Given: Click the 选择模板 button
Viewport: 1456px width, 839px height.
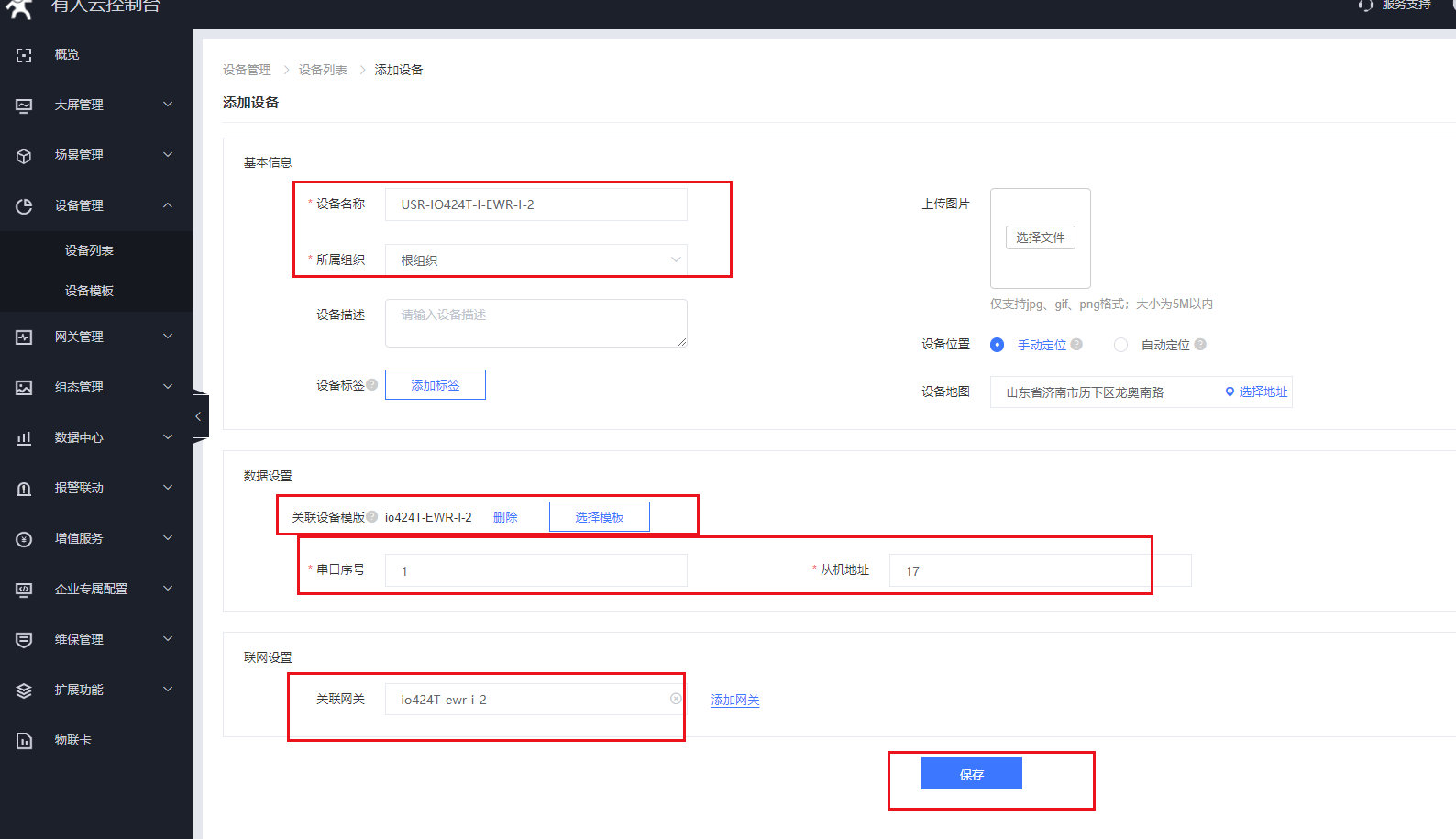Looking at the screenshot, I should (x=599, y=517).
